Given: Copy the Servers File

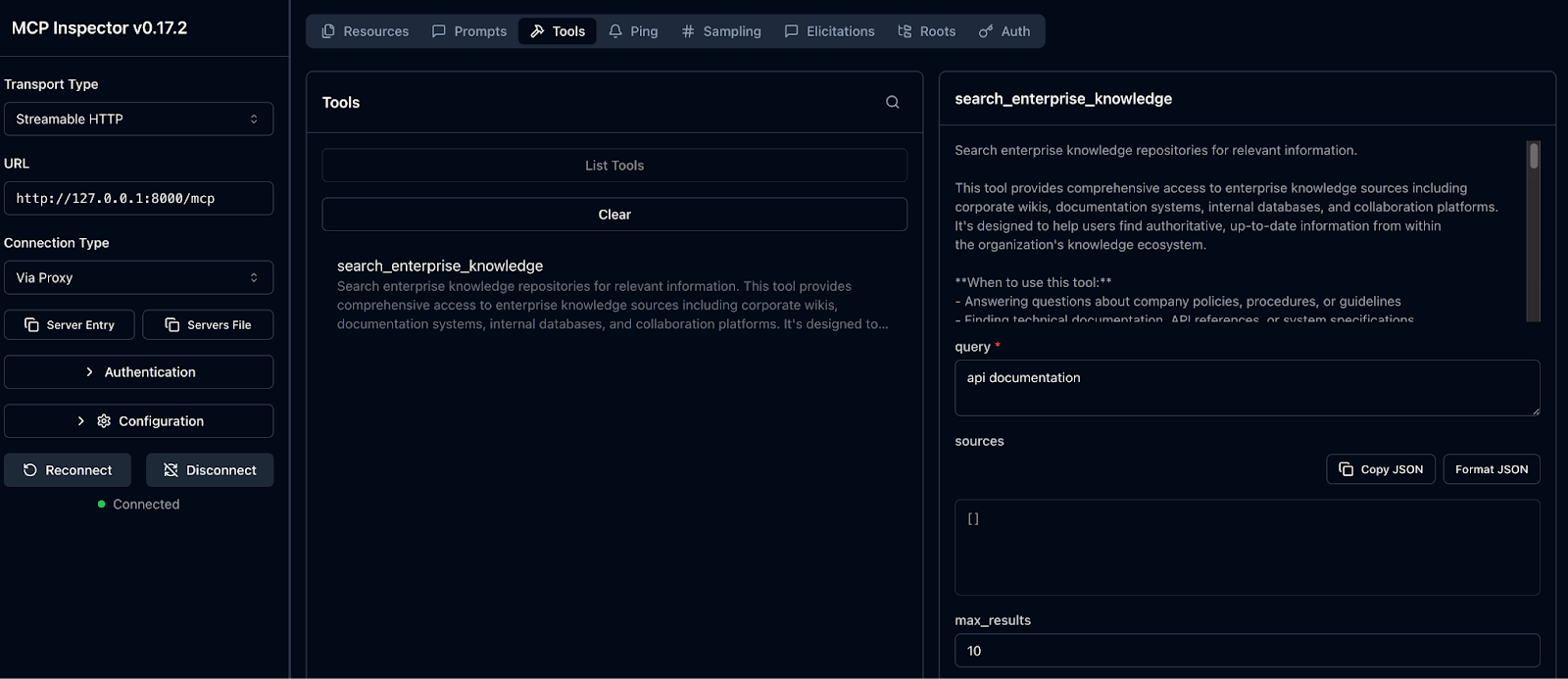Looking at the screenshot, I should click(208, 324).
